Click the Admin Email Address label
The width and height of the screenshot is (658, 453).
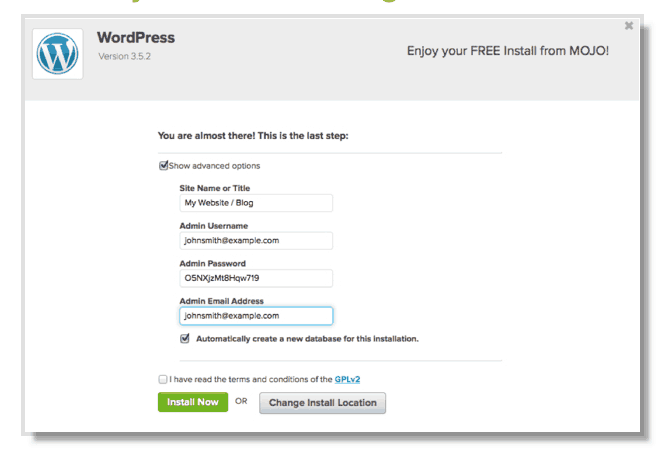tap(222, 301)
